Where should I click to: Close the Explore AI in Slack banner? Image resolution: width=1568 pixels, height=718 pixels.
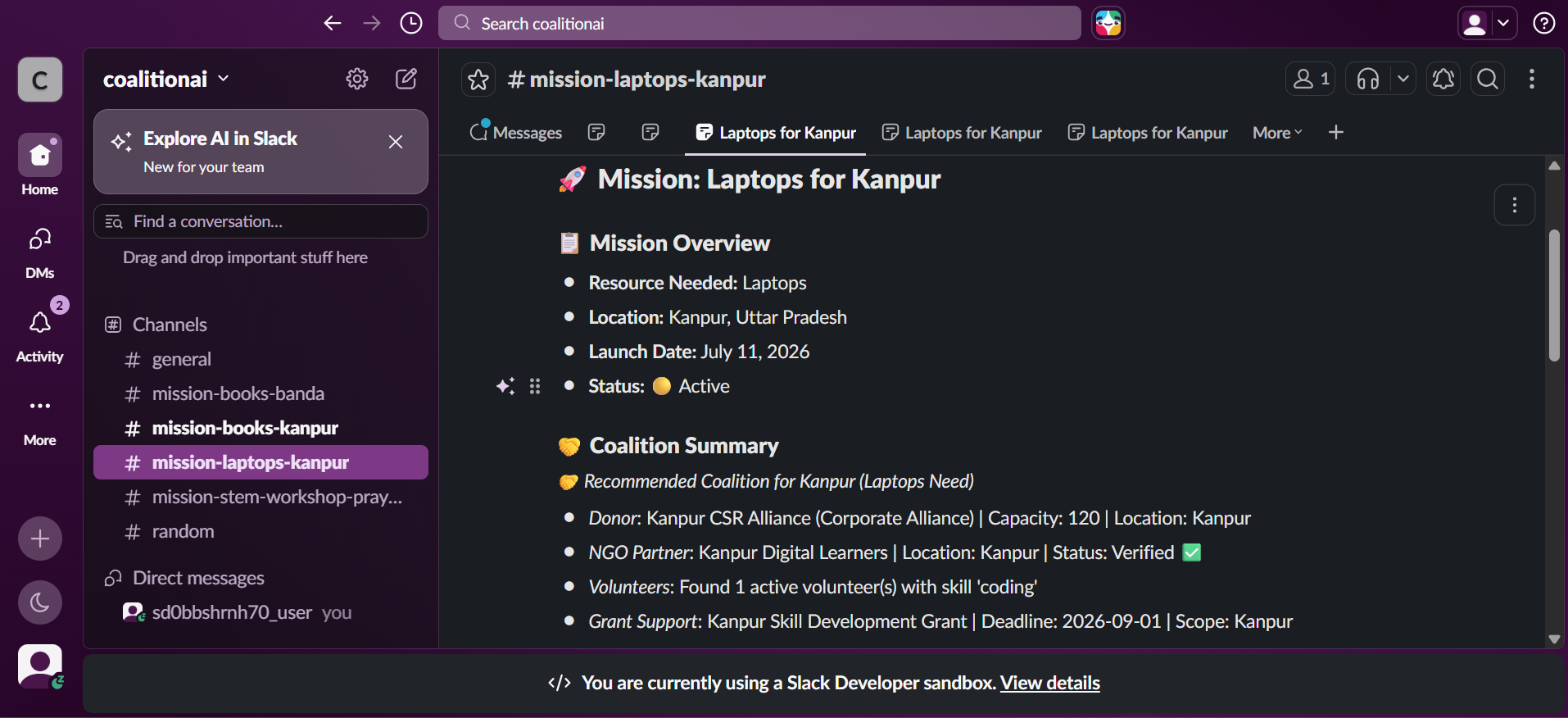pos(396,142)
